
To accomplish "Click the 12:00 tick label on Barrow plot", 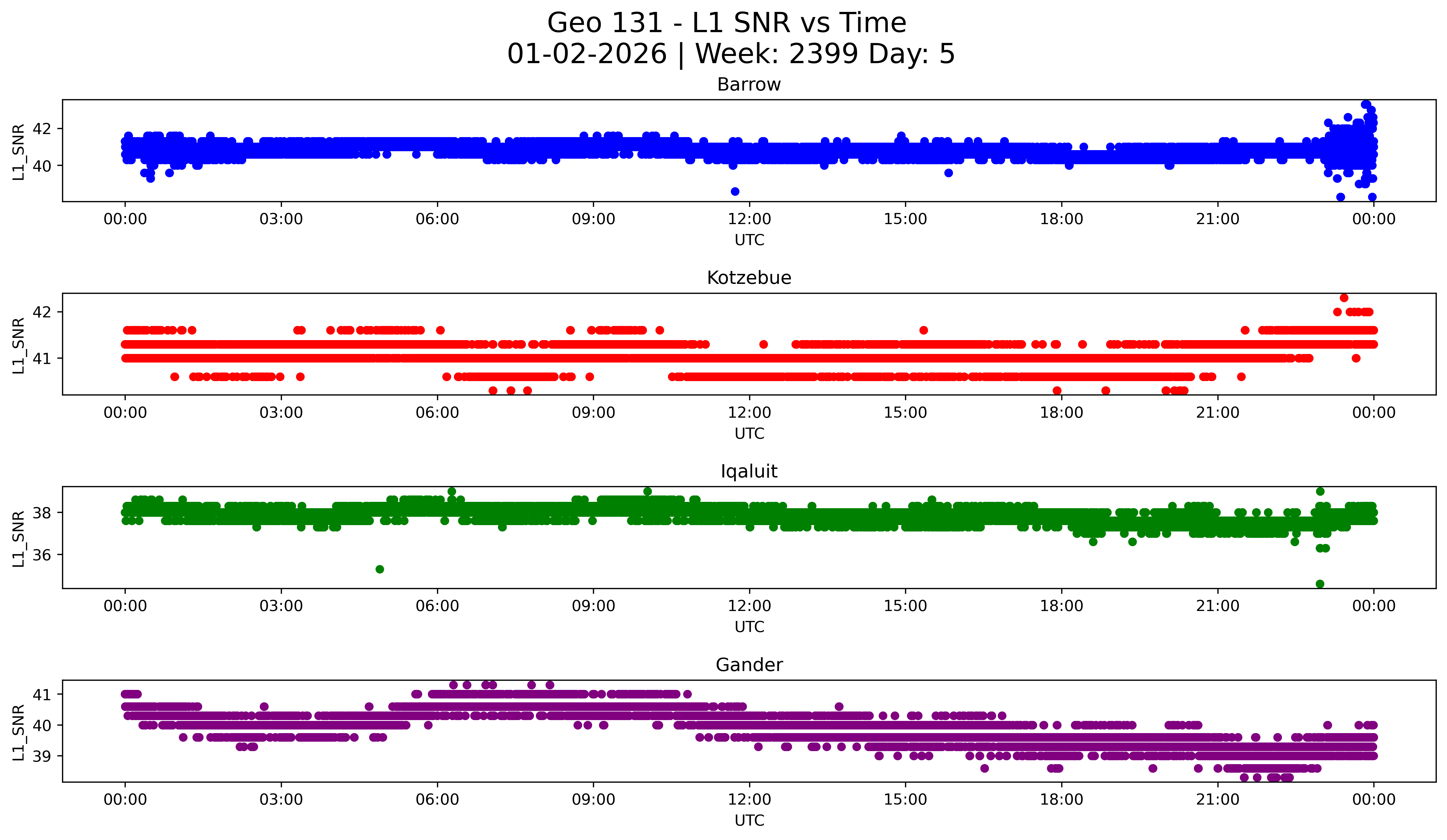I will pos(749,219).
